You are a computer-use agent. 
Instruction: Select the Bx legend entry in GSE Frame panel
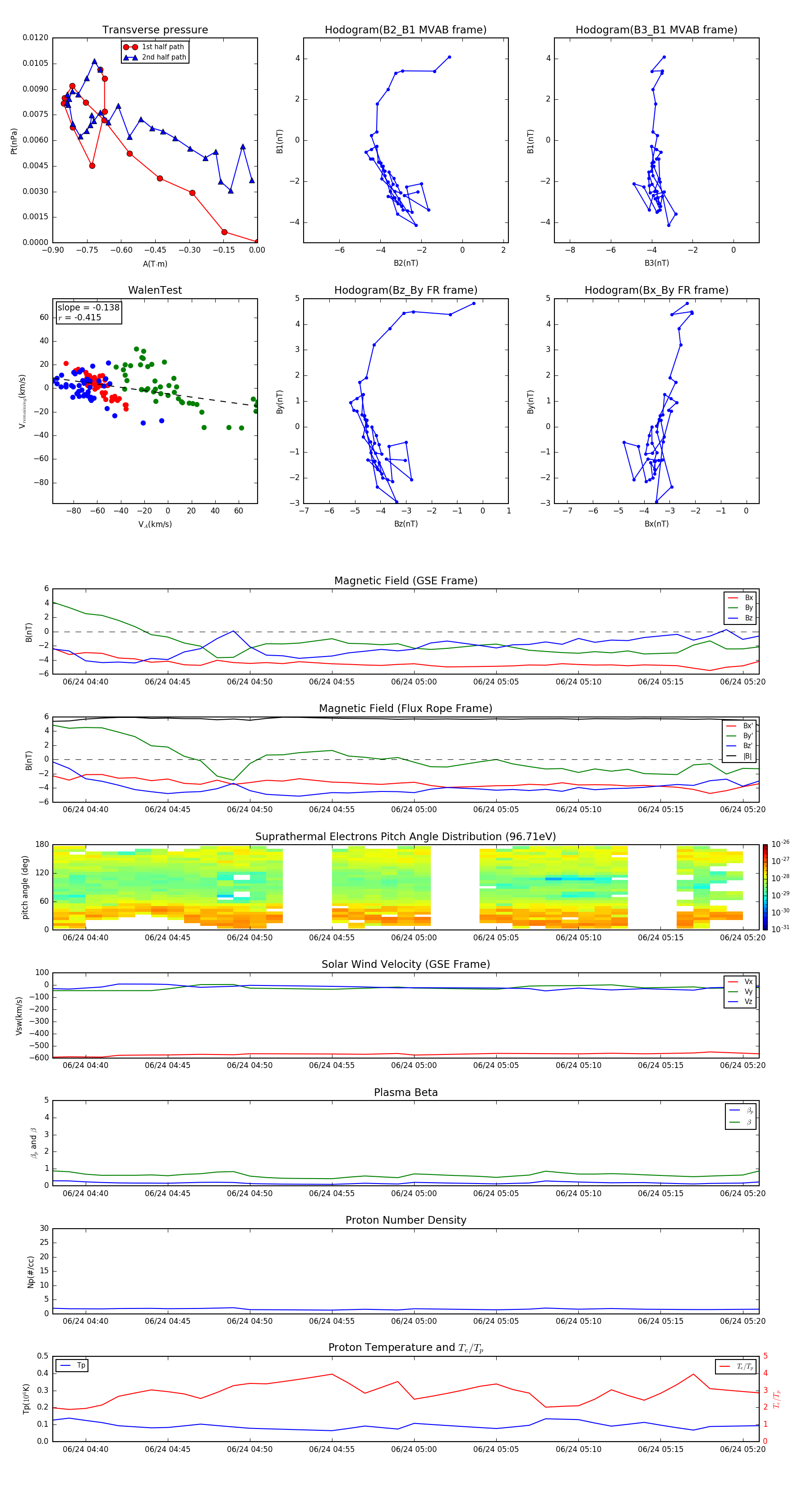coord(740,598)
